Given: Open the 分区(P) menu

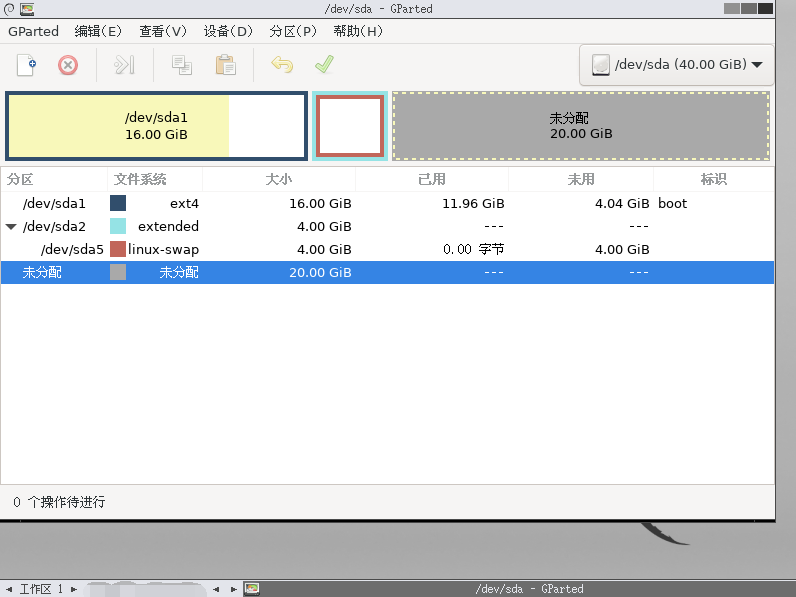Looking at the screenshot, I should tap(292, 31).
